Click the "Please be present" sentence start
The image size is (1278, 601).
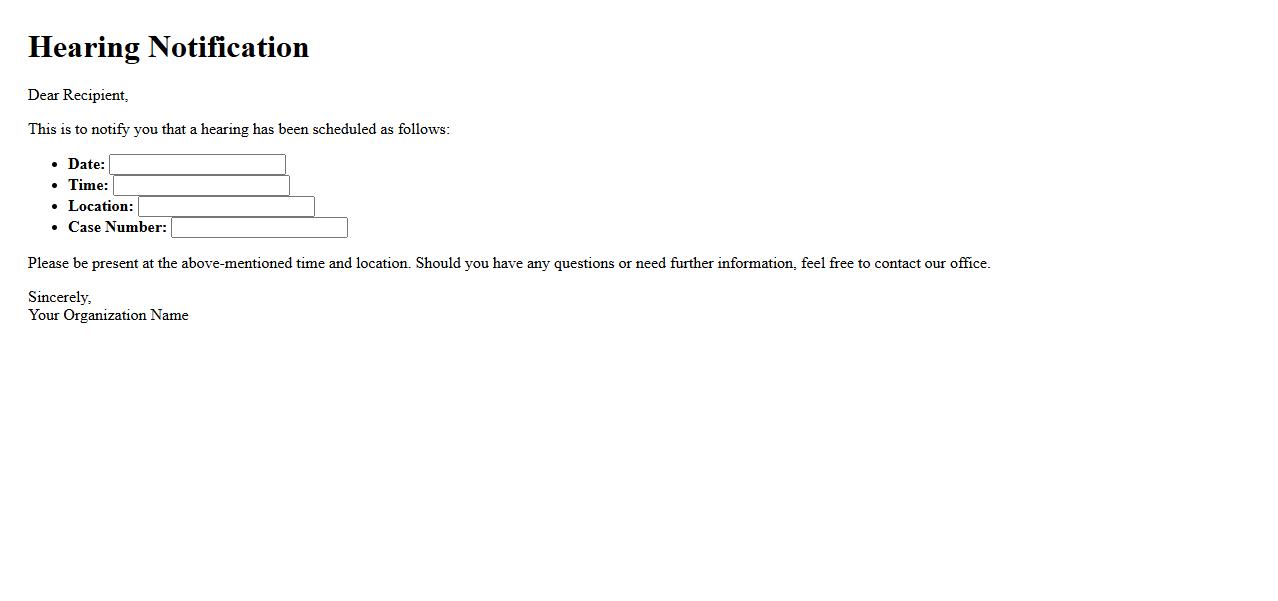click(x=88, y=263)
